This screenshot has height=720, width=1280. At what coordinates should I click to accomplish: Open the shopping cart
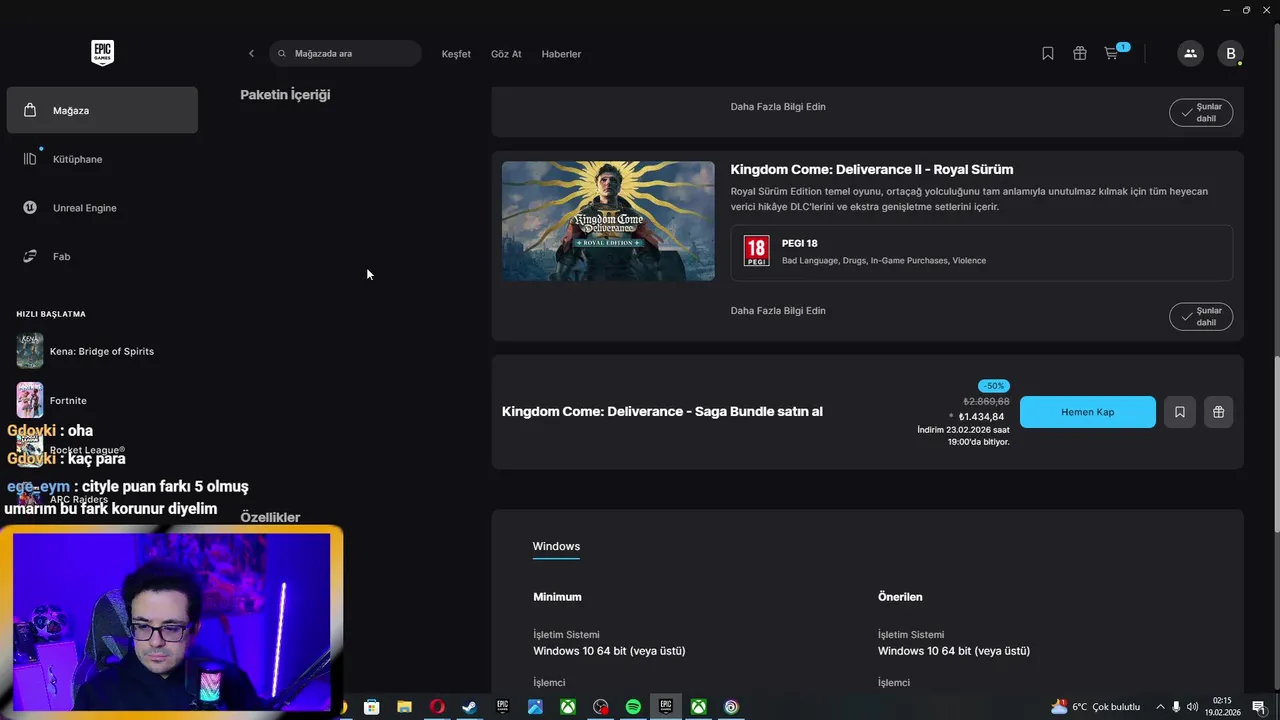tap(1112, 53)
